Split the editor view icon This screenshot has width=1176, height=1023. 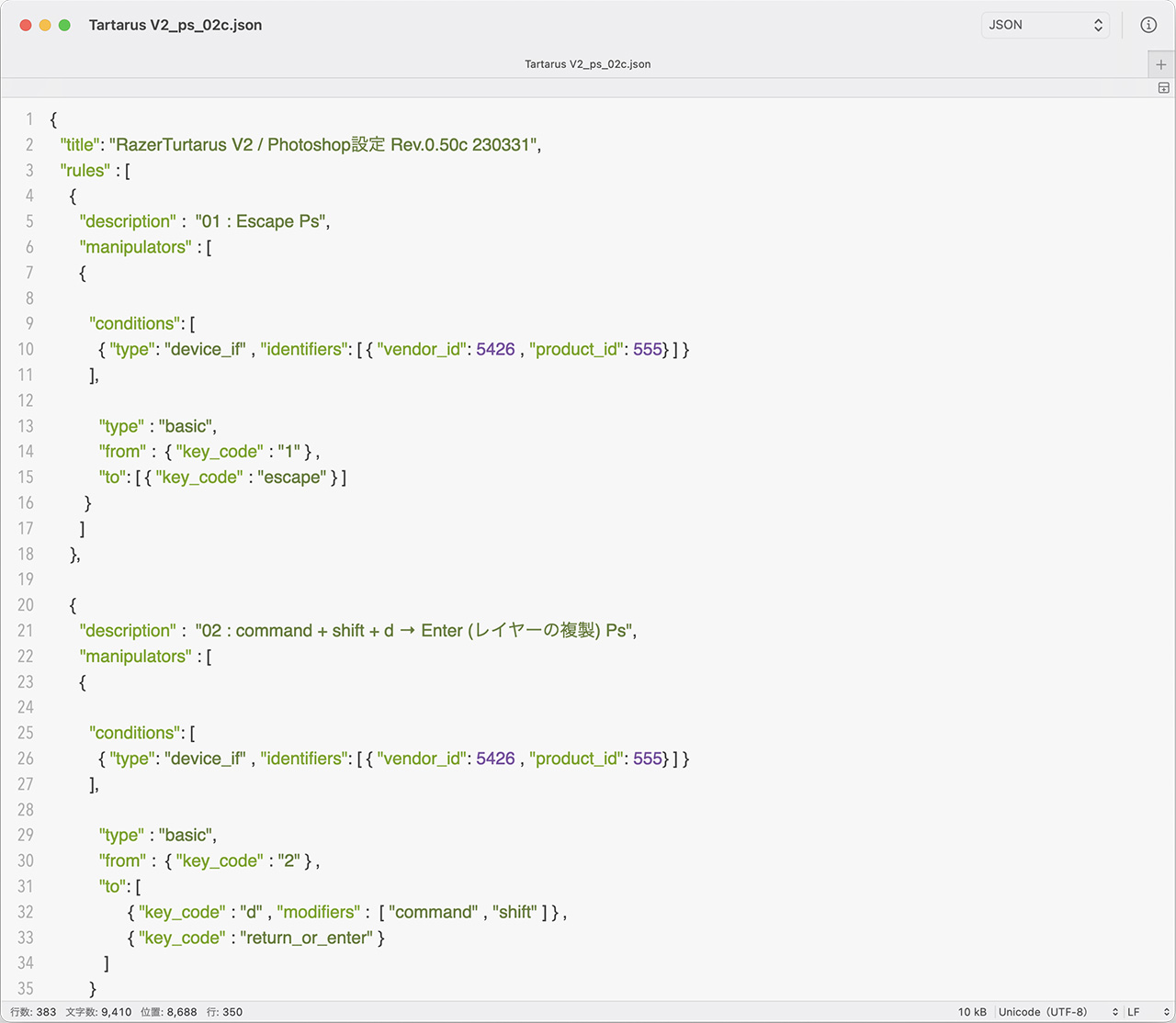pyautogui.click(x=1163, y=88)
